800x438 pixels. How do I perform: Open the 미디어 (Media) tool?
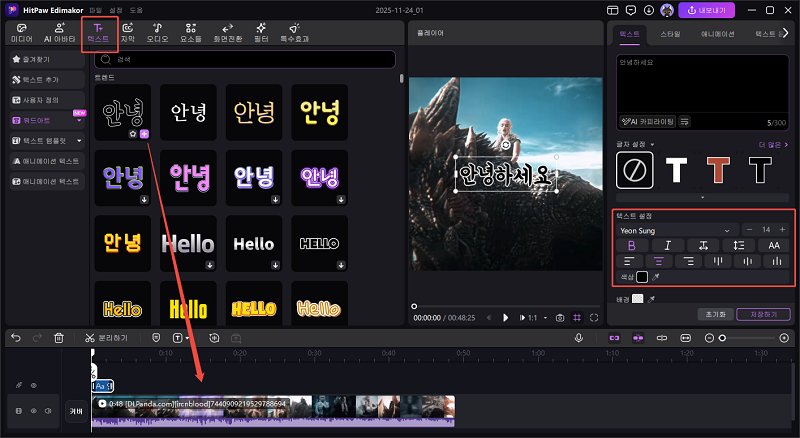point(21,33)
